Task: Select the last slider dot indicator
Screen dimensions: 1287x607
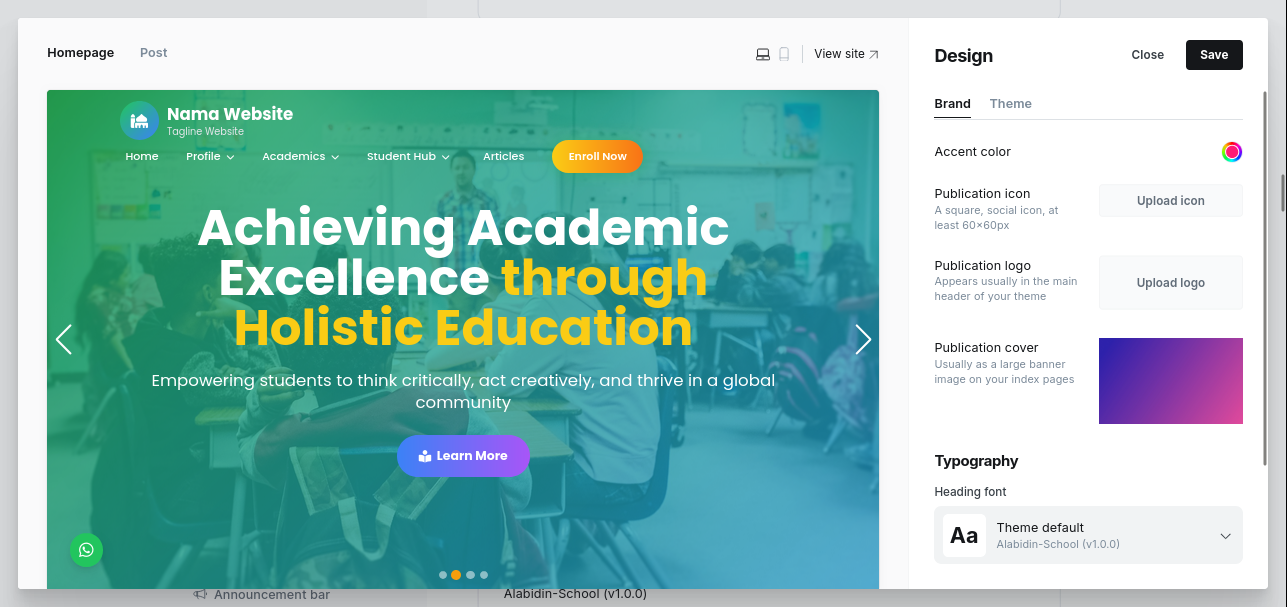Action: [484, 575]
